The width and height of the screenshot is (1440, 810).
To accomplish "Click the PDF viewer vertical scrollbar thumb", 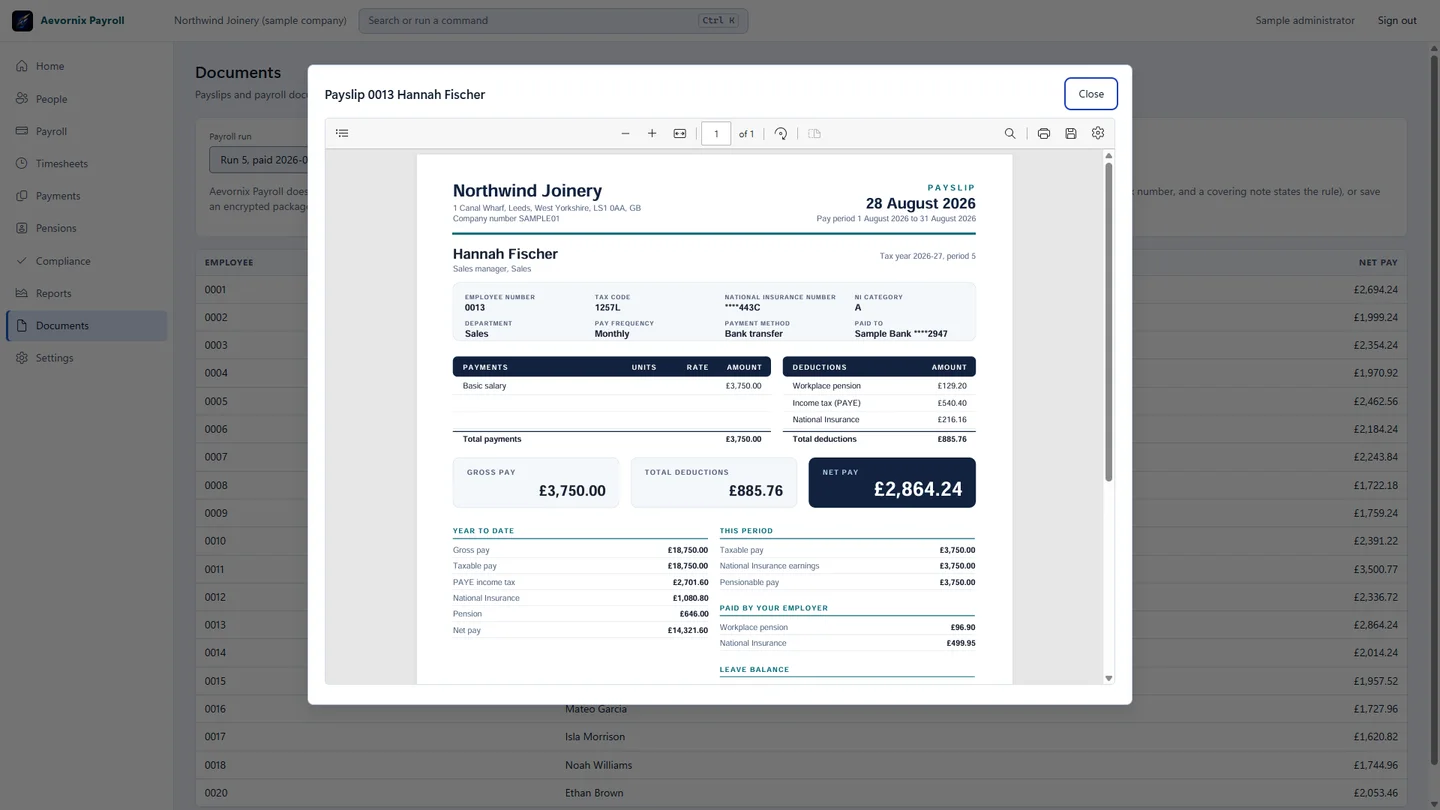I will click(x=1108, y=322).
